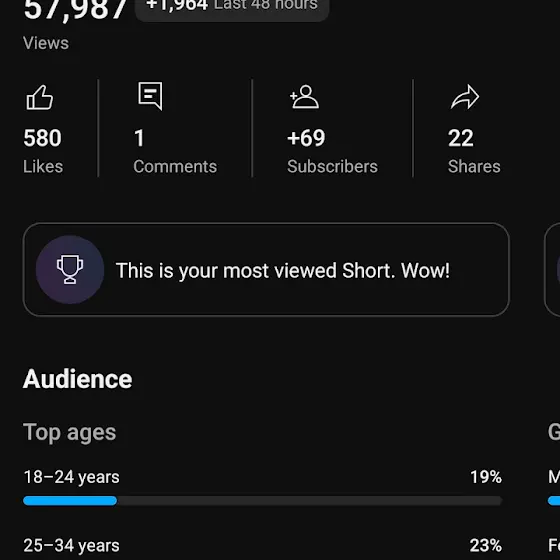
Task: Tap the trophy icon in achievement card
Action: click(x=70, y=269)
